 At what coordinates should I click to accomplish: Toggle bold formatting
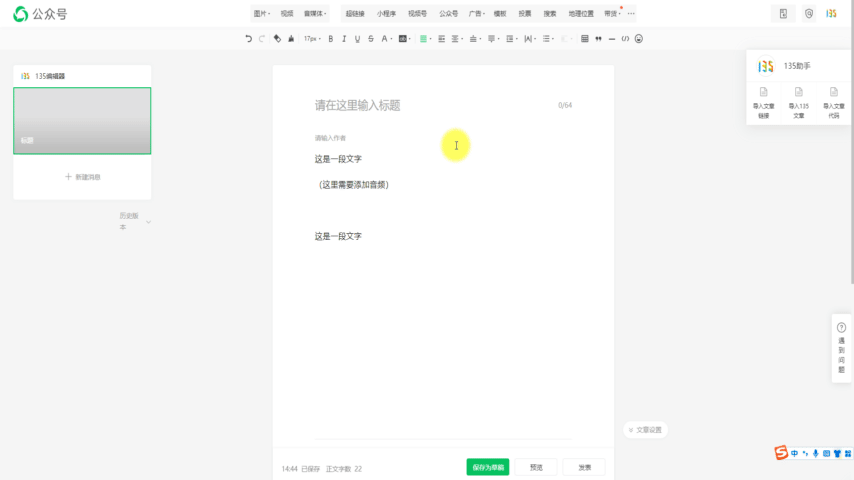coord(331,39)
